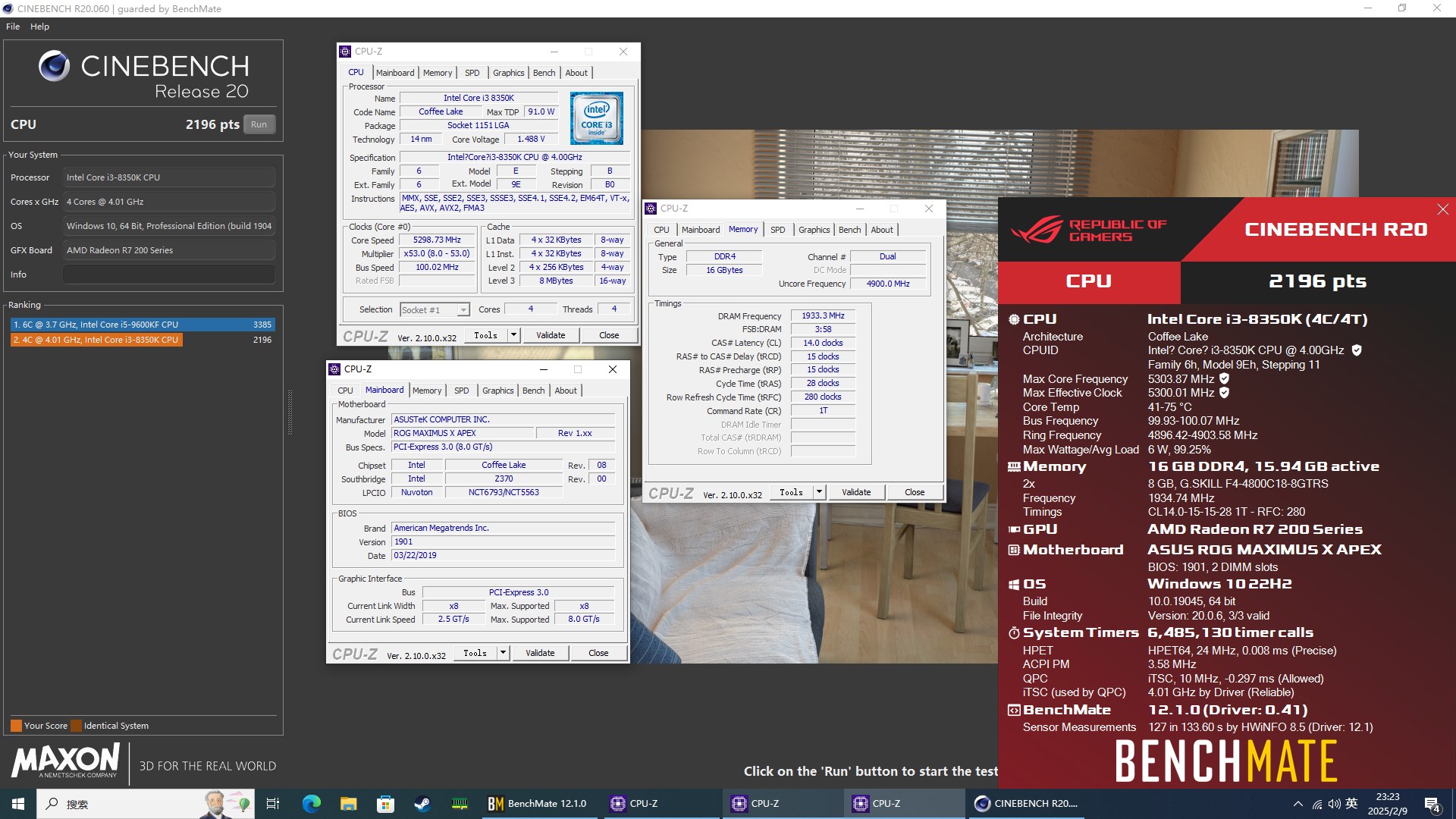1456x819 pixels.
Task: Click Core Speed value 5298.73 MHz
Action: tap(437, 240)
